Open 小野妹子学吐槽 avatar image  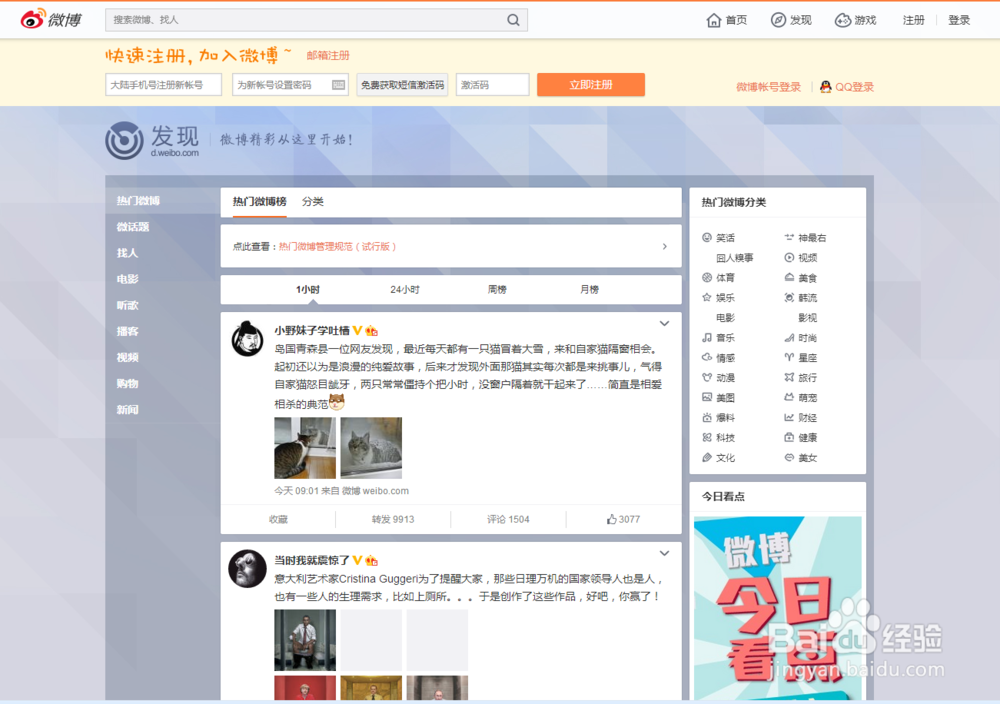coord(247,339)
